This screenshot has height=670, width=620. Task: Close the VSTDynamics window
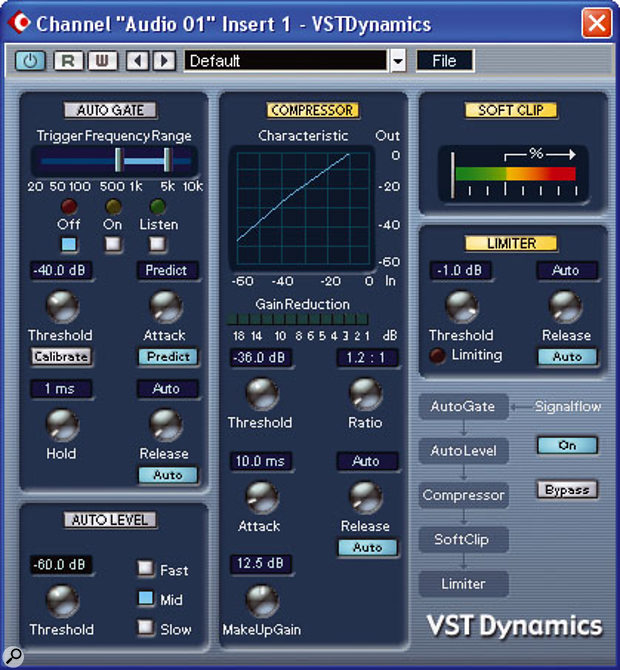coord(596,23)
